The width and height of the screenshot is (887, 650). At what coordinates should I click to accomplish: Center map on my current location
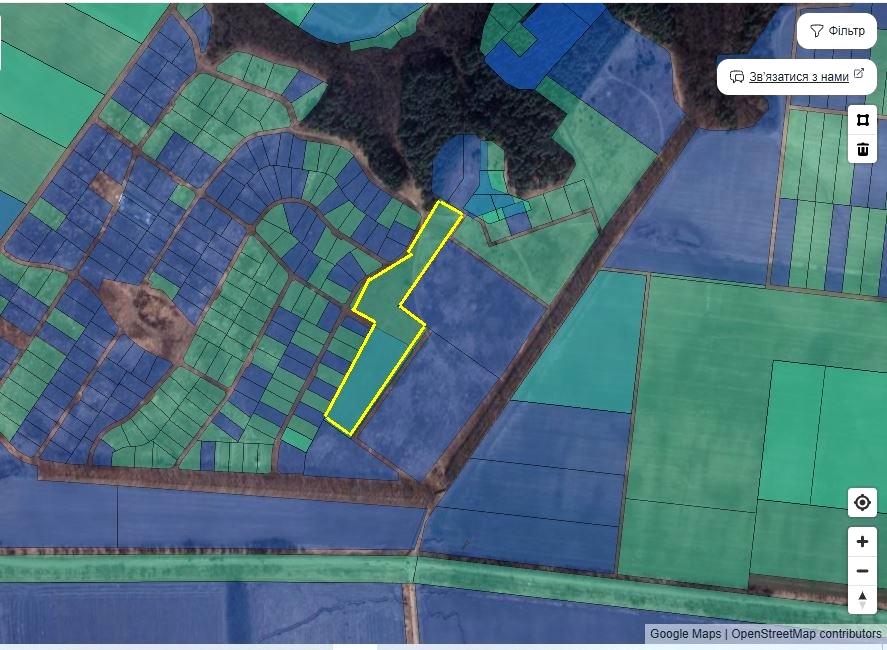coord(862,503)
